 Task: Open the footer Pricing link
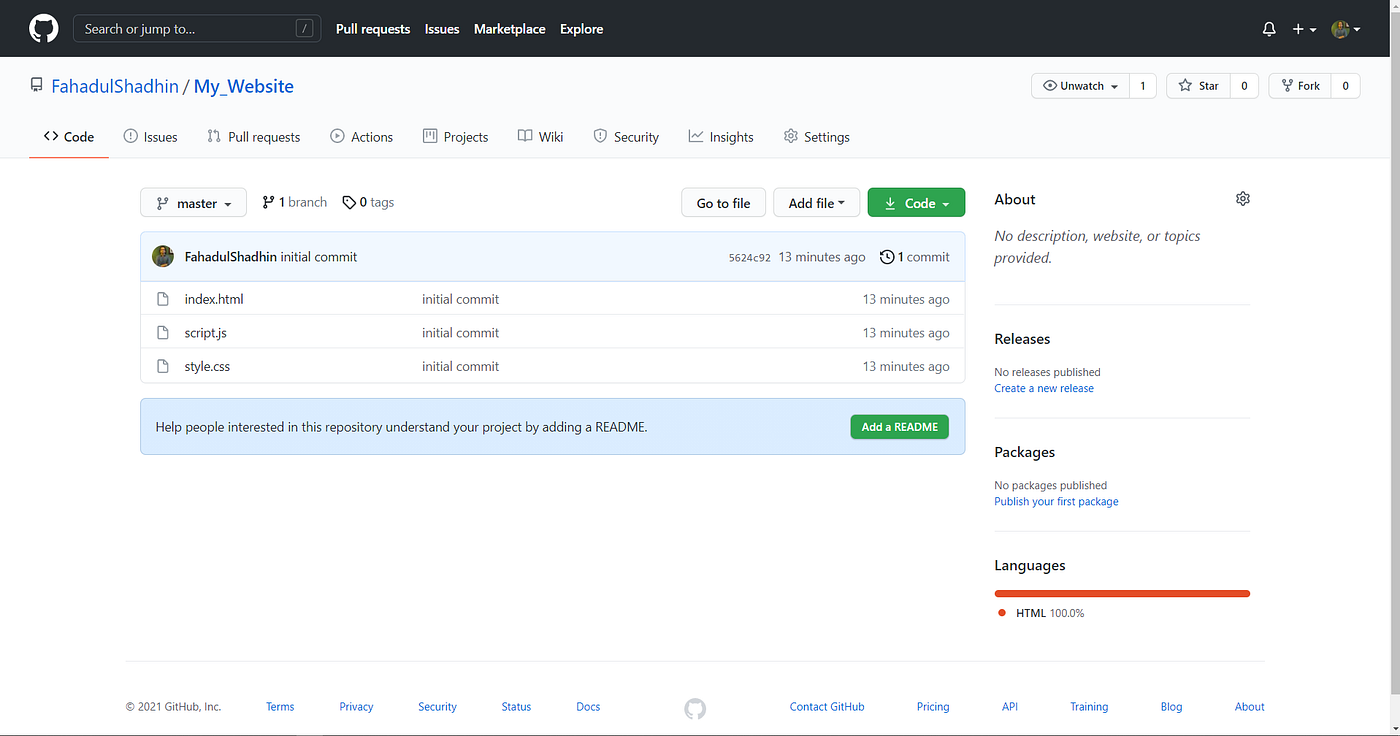pyautogui.click(x=933, y=706)
